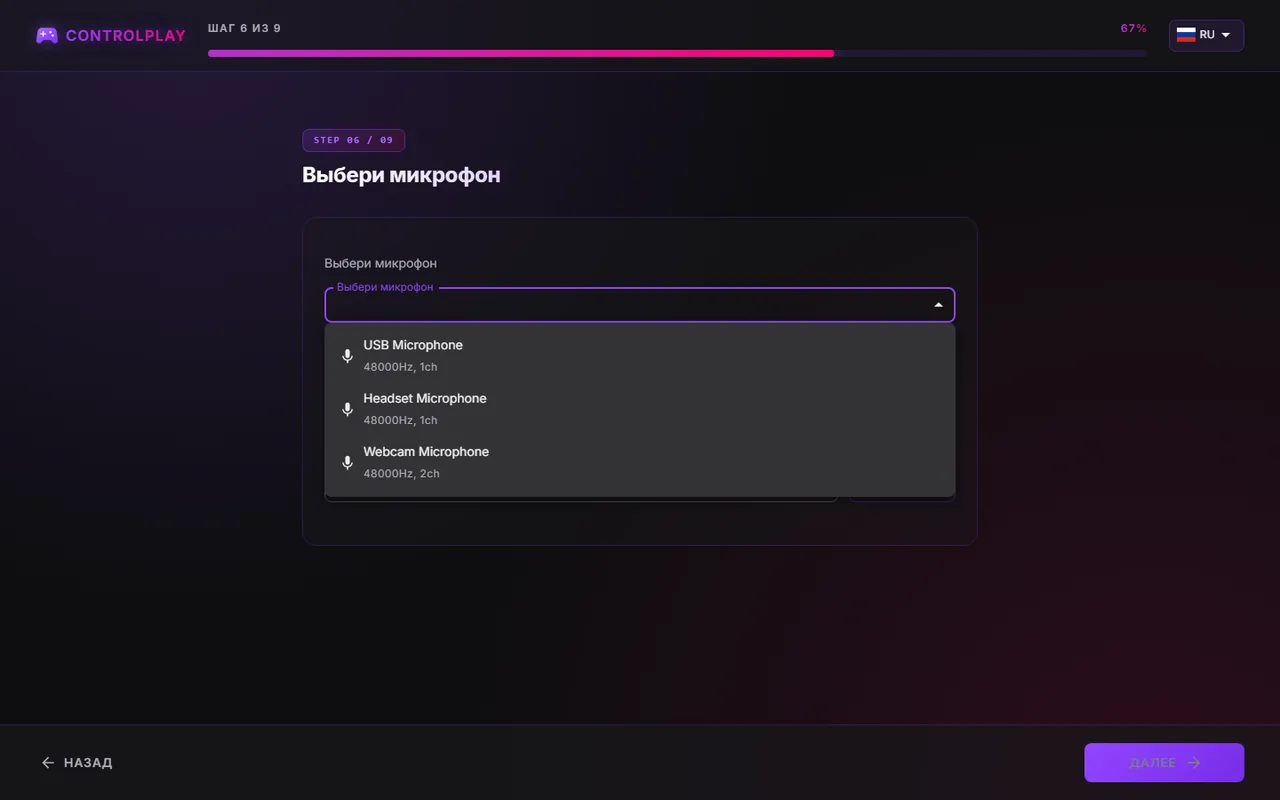Click the microphone icon beside Webcam Microphone
1280x800 pixels.
(347, 462)
